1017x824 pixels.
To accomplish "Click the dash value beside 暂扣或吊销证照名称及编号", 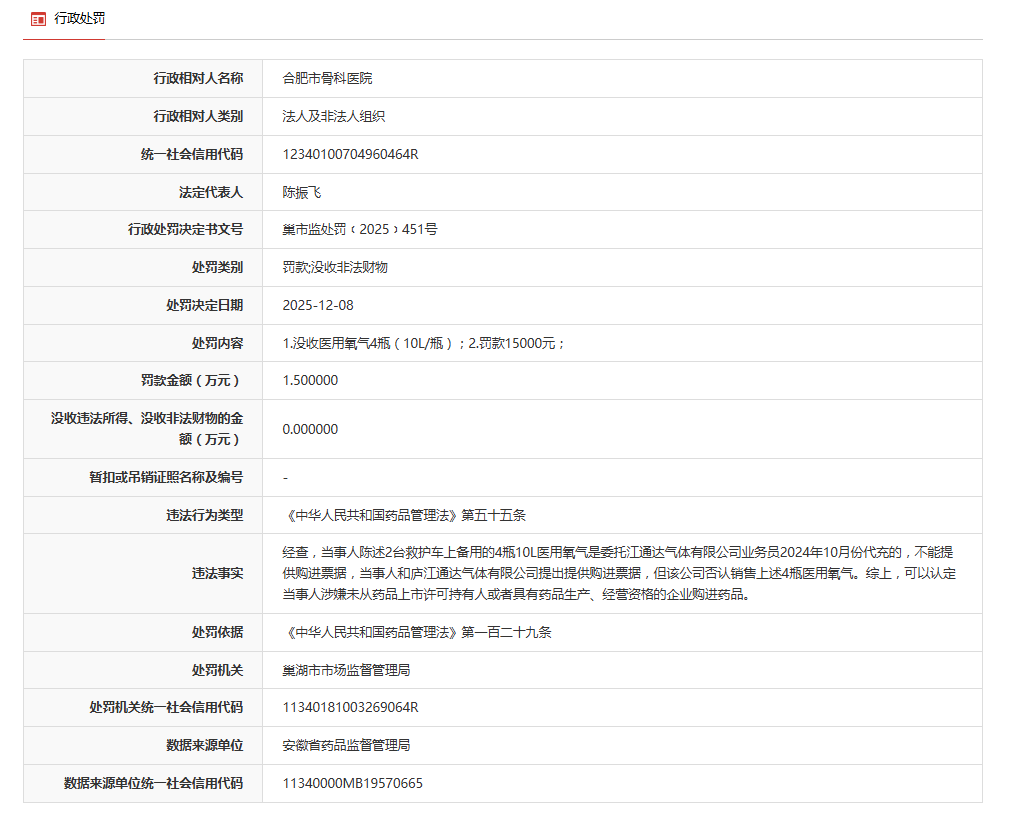I will pyautogui.click(x=285, y=478).
